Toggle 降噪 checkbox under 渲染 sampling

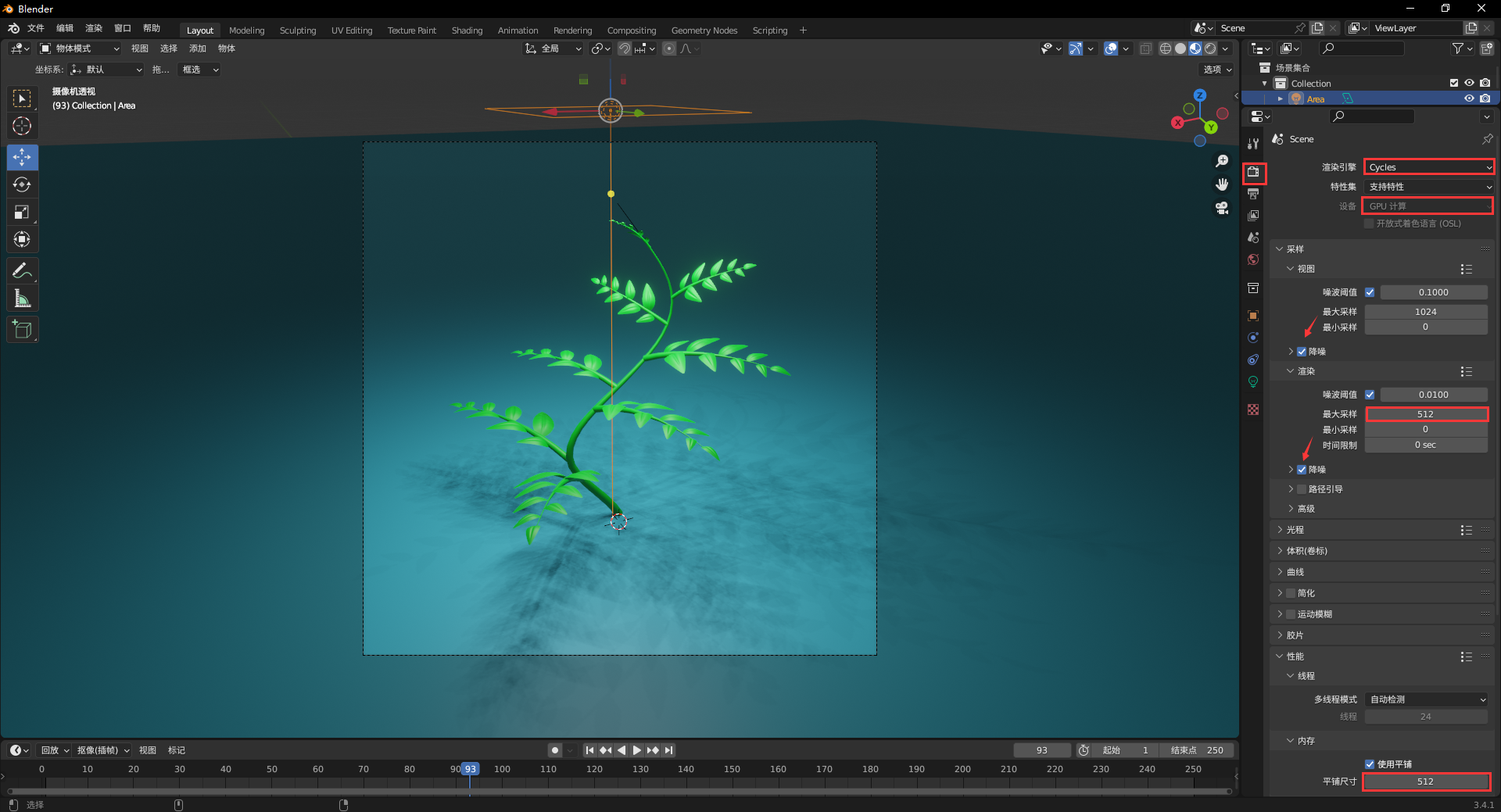coord(1302,470)
